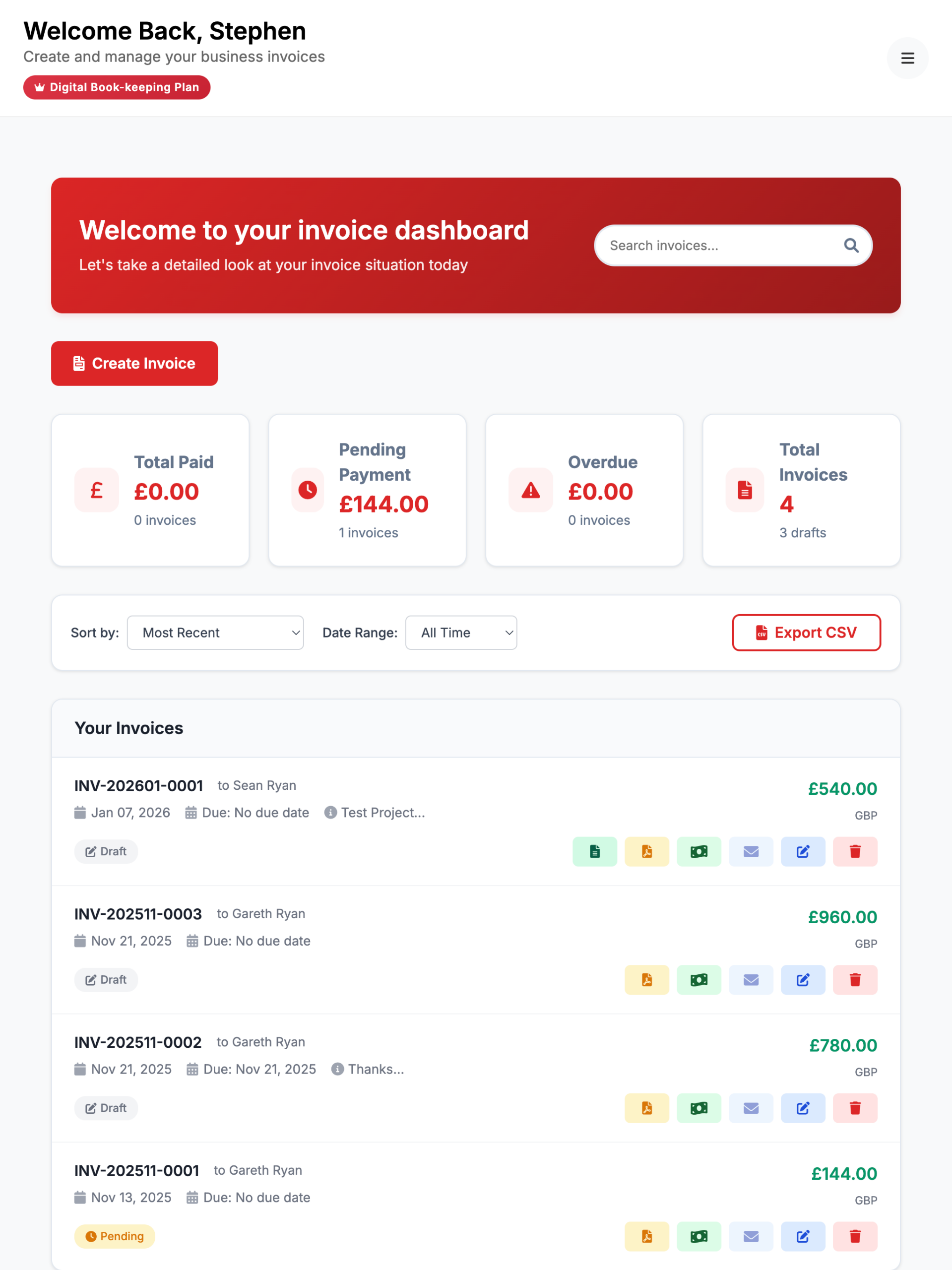This screenshot has height=1270, width=952.
Task: Record payment for invoice INV-202601-0001
Action: (699, 851)
